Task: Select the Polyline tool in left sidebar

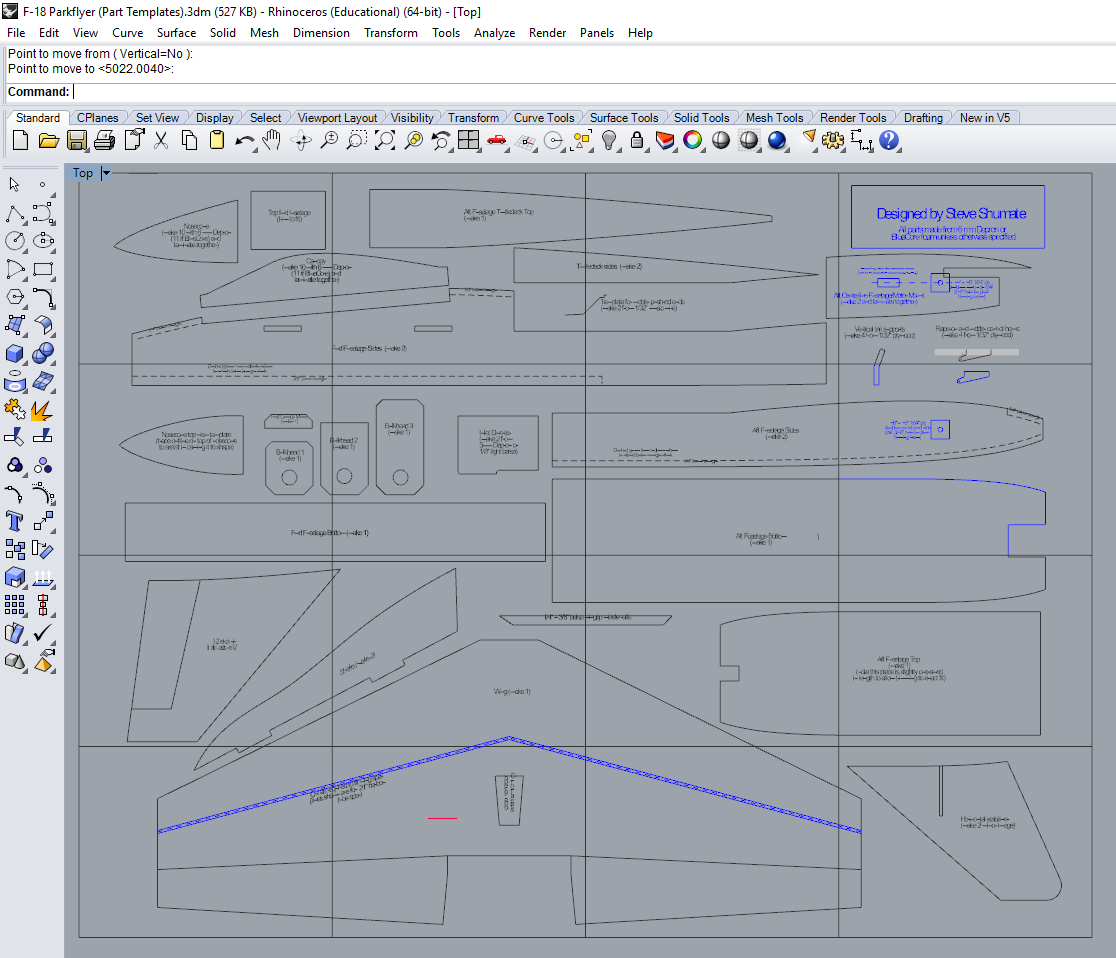Action: (15, 213)
